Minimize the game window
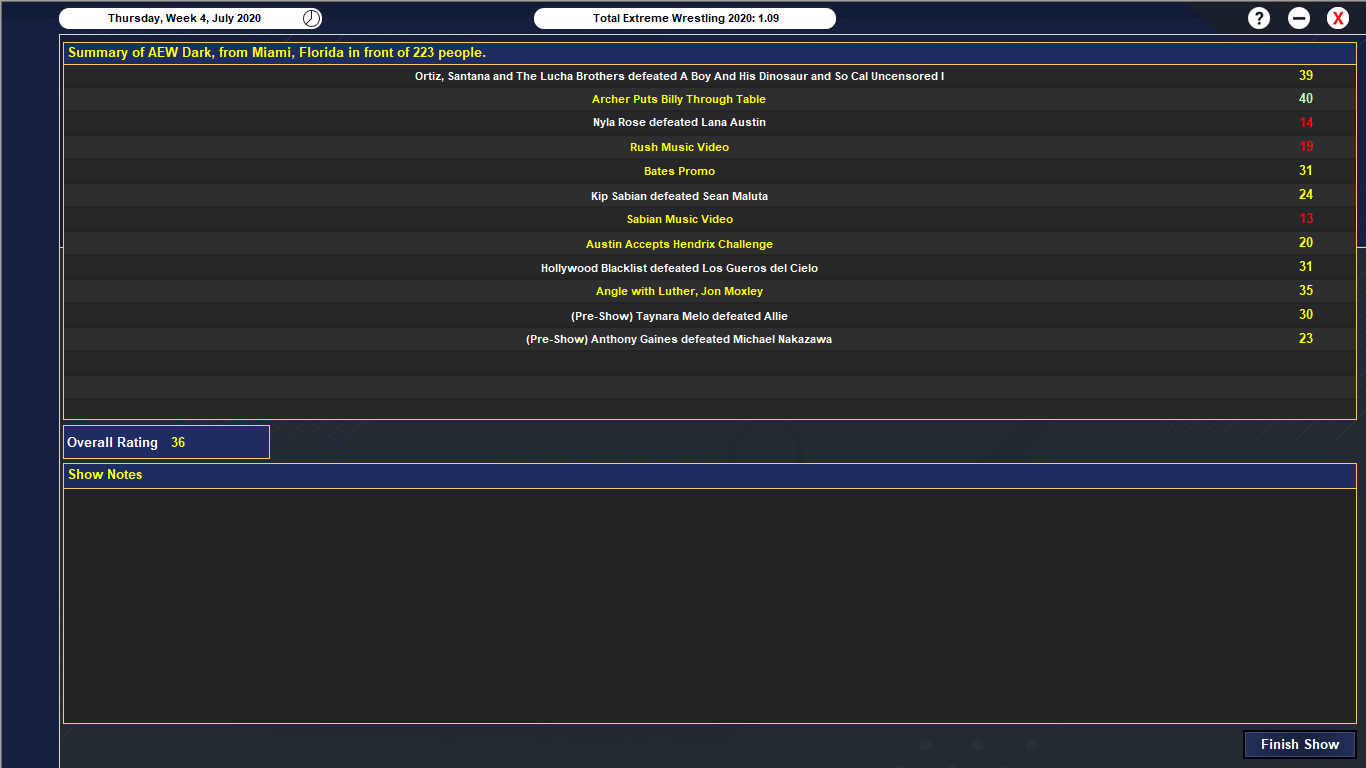The width and height of the screenshot is (1366, 768). (1299, 18)
